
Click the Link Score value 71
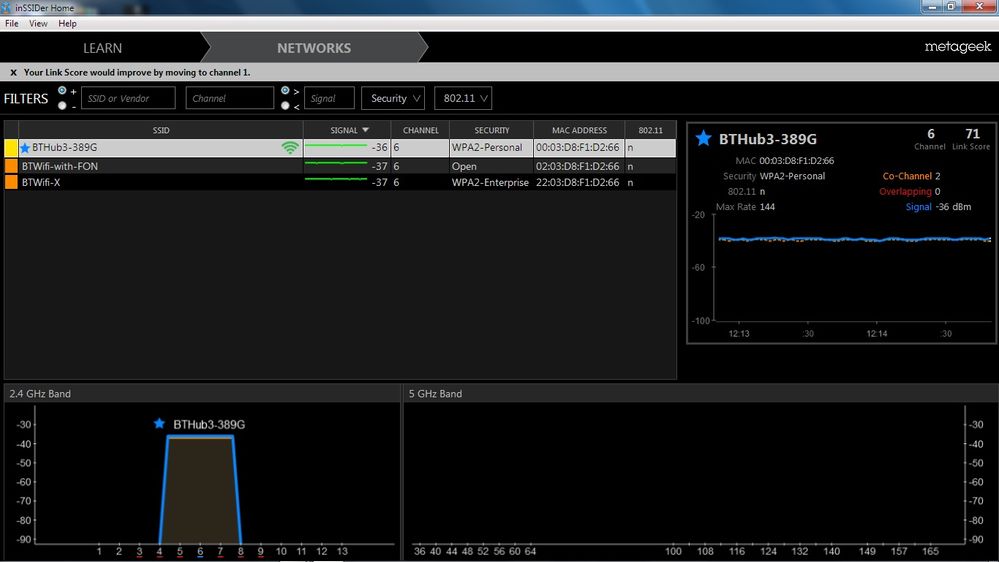[x=972, y=134]
